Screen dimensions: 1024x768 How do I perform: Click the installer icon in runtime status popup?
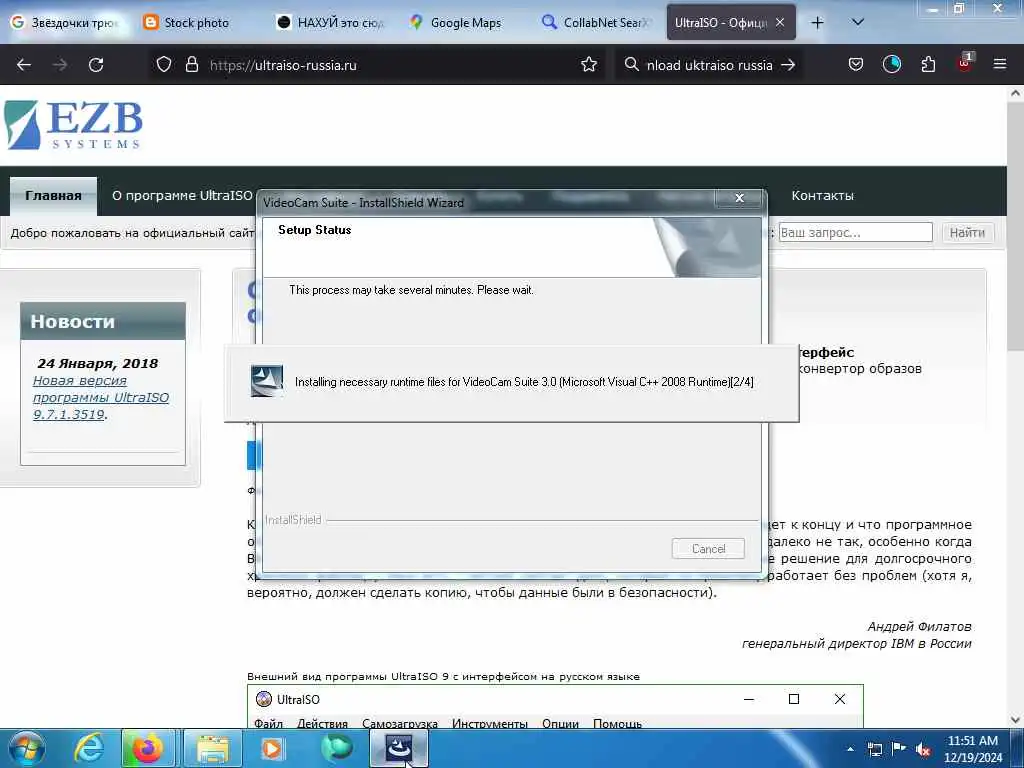click(267, 381)
